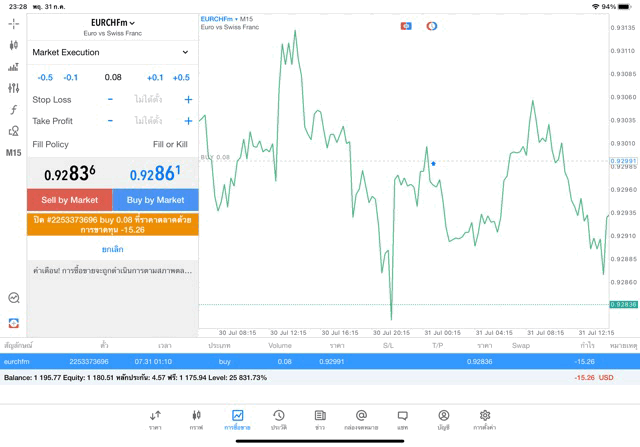Increase volume by +0.1
640x447 pixels.
tap(155, 78)
